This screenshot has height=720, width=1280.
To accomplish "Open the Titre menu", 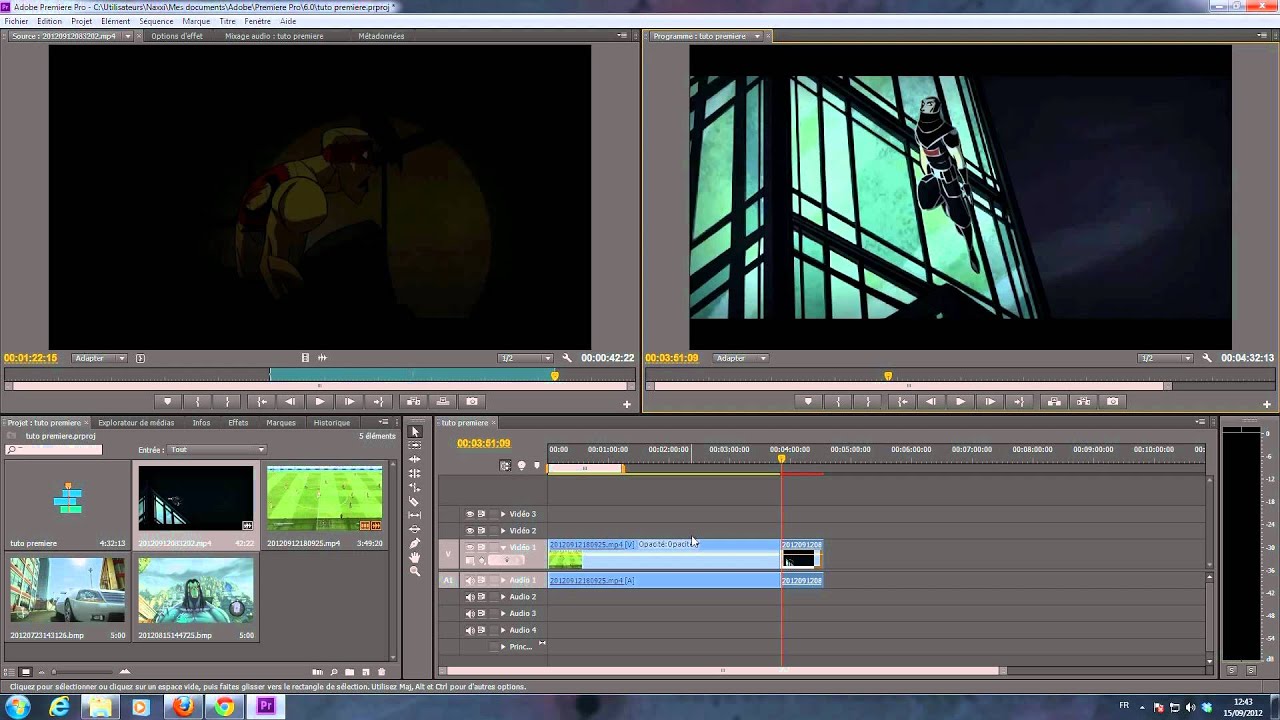I will [227, 21].
